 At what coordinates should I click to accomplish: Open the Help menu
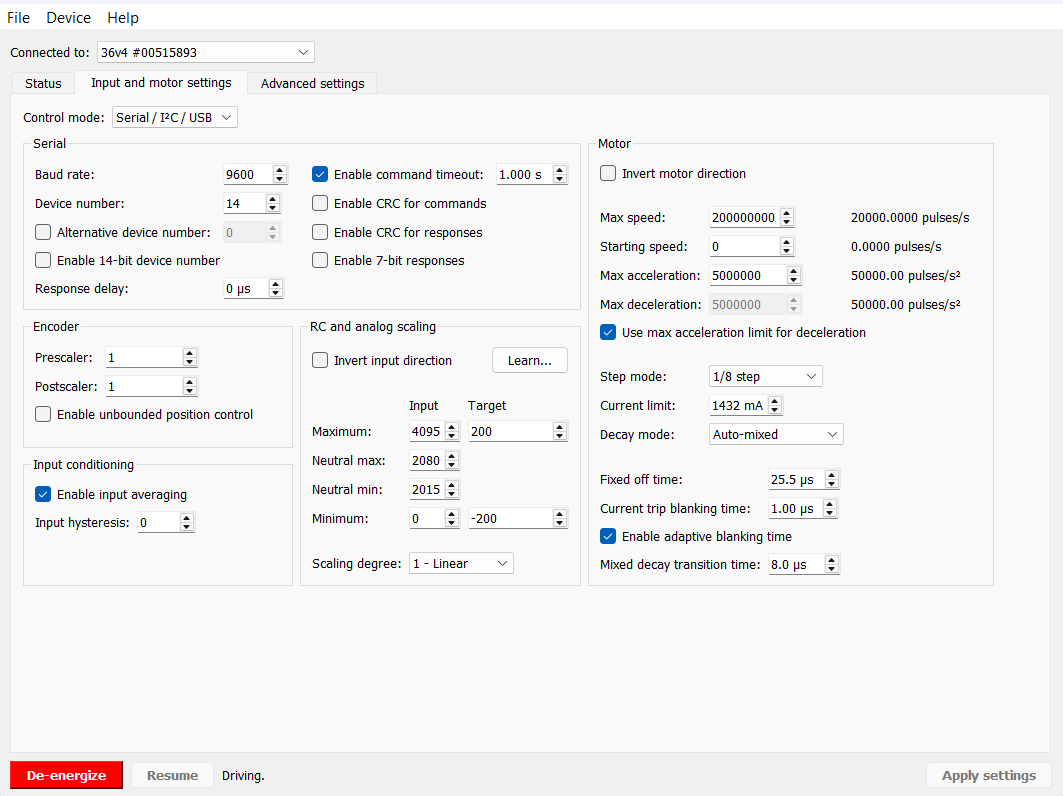123,18
